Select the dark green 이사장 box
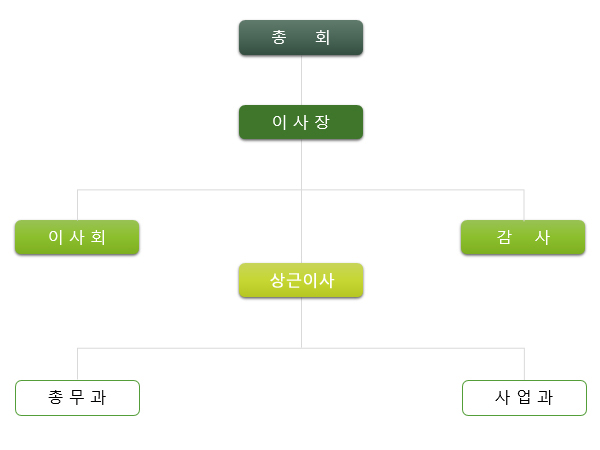This screenshot has height=450, width=600. (x=301, y=122)
